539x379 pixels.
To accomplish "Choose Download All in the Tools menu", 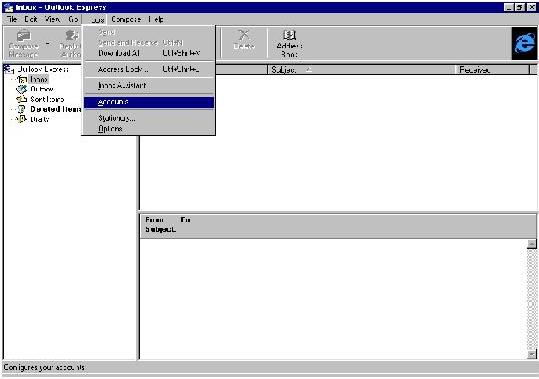I will point(148,53).
